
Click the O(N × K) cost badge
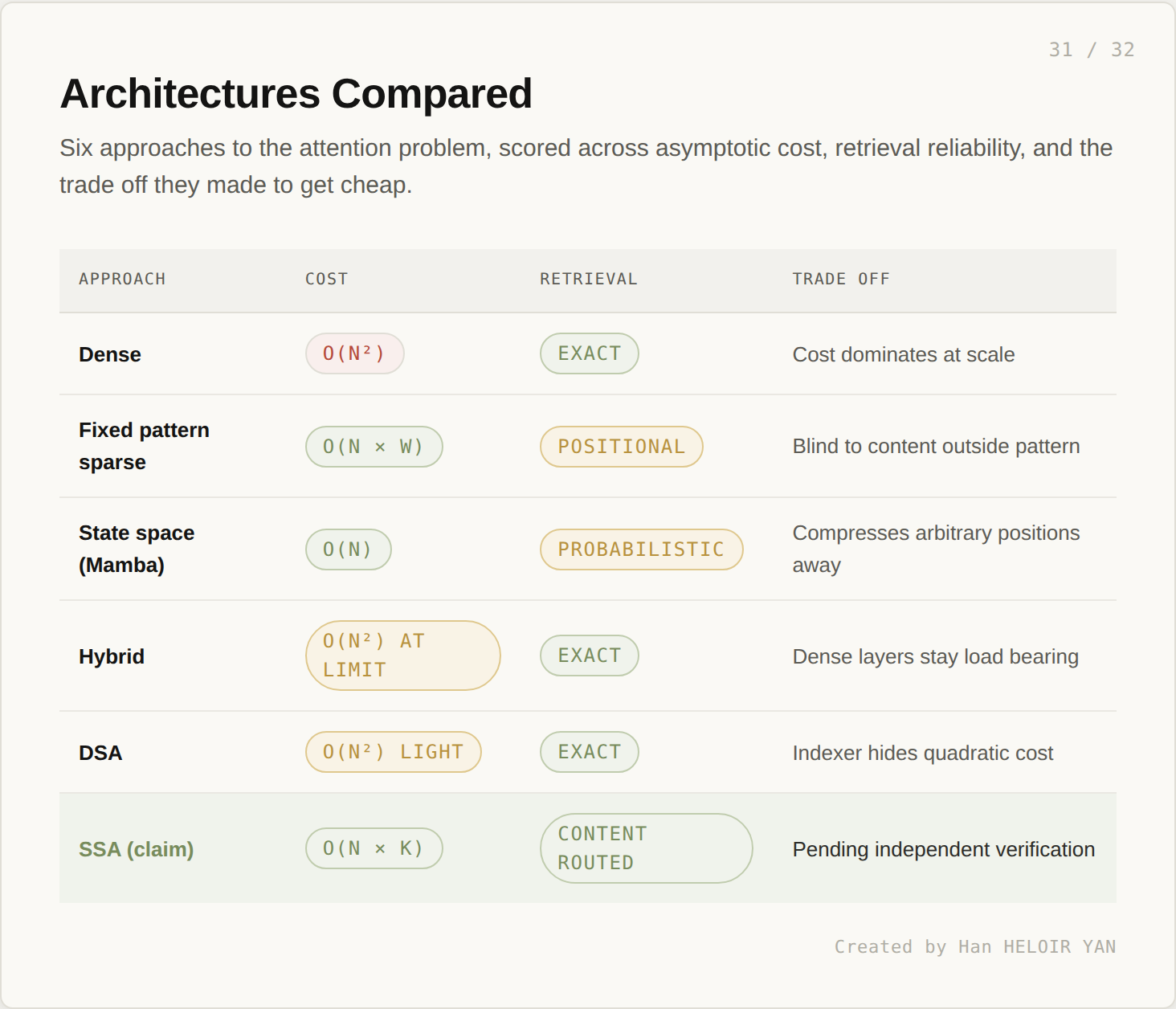pyautogui.click(x=374, y=848)
